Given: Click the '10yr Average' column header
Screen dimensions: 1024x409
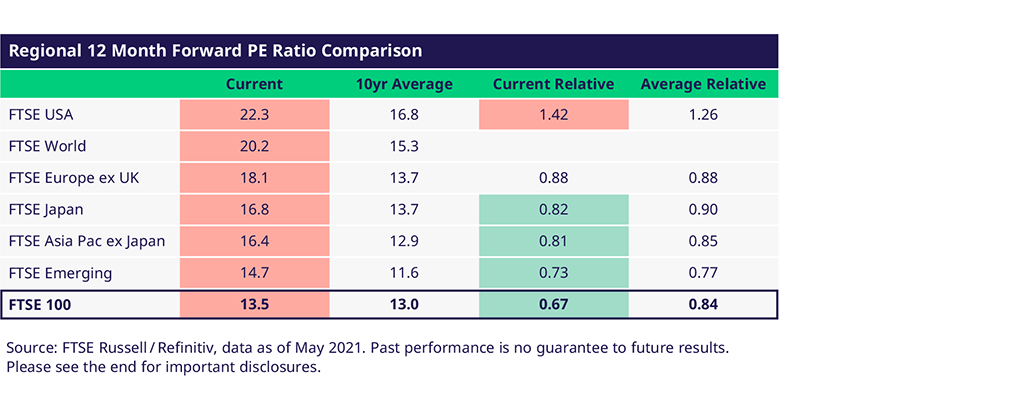Looking at the screenshot, I should (404, 84).
